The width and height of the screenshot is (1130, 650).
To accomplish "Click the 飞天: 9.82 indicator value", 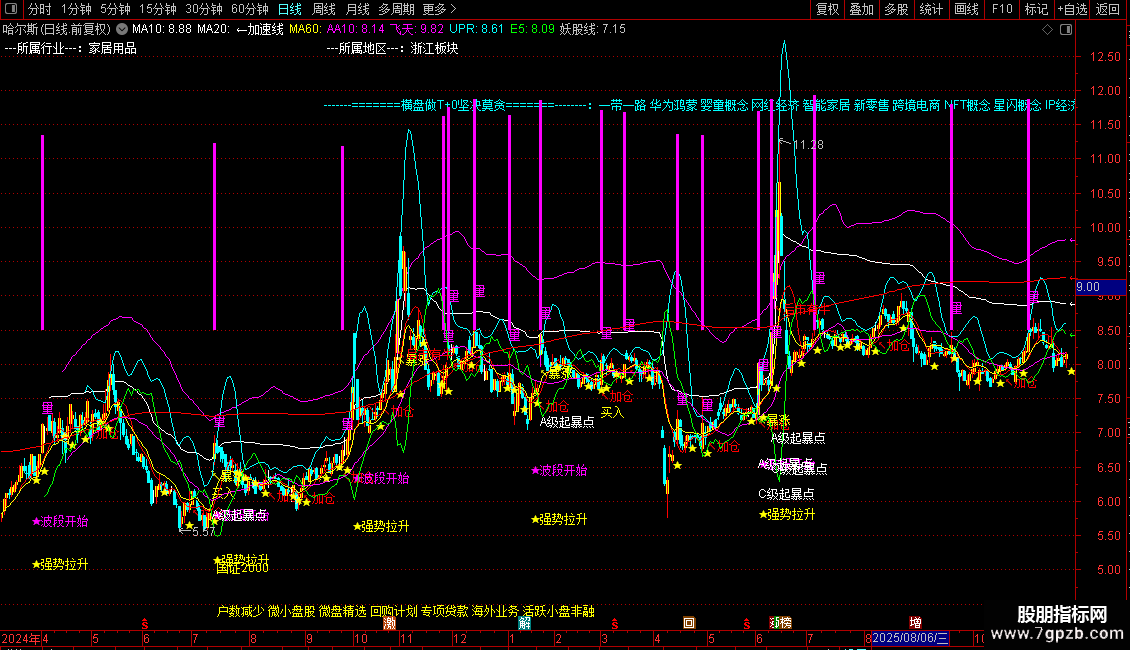I will pos(417,30).
